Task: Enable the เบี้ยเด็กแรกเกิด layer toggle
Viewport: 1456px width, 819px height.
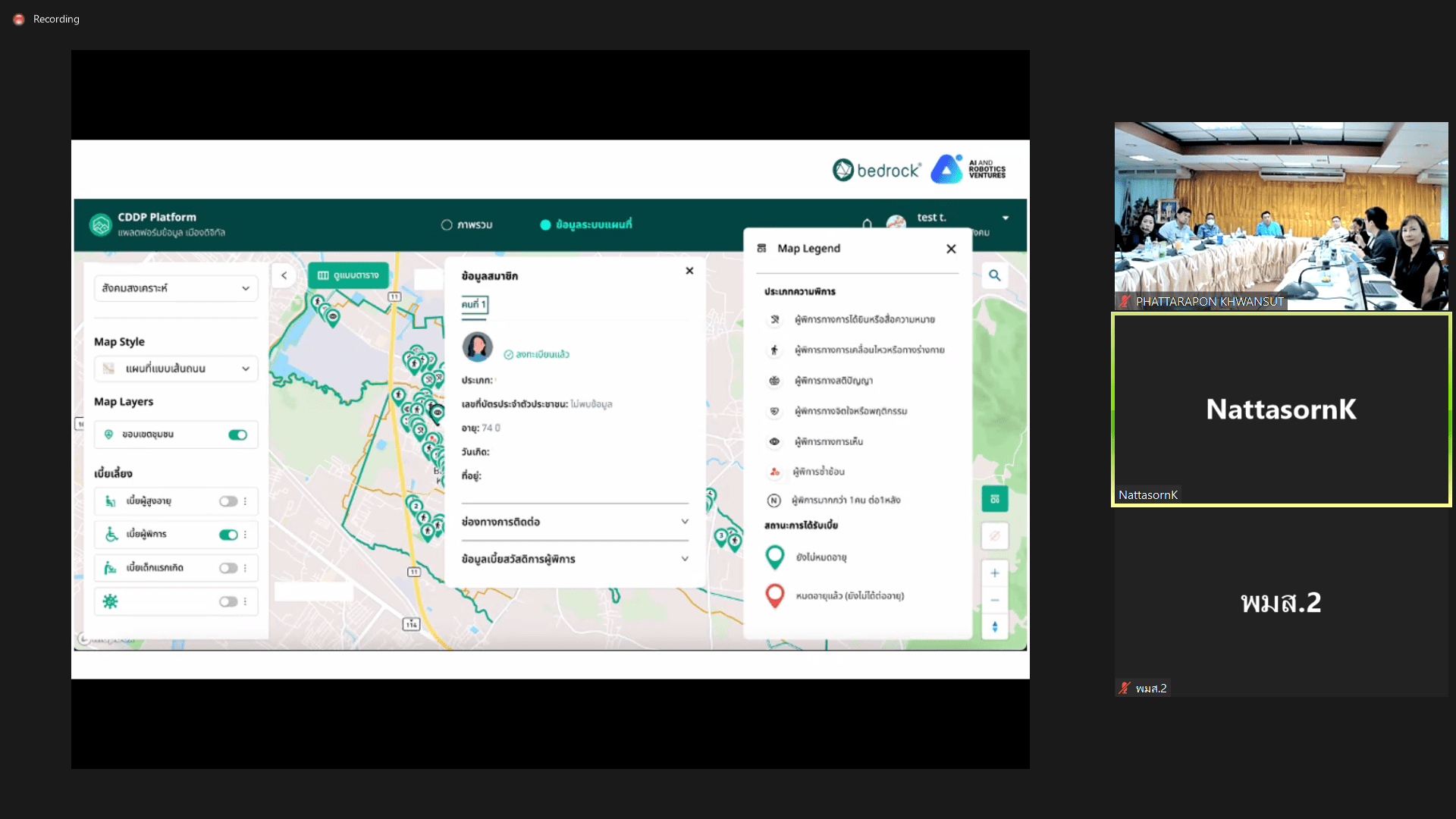Action: pyautogui.click(x=228, y=568)
